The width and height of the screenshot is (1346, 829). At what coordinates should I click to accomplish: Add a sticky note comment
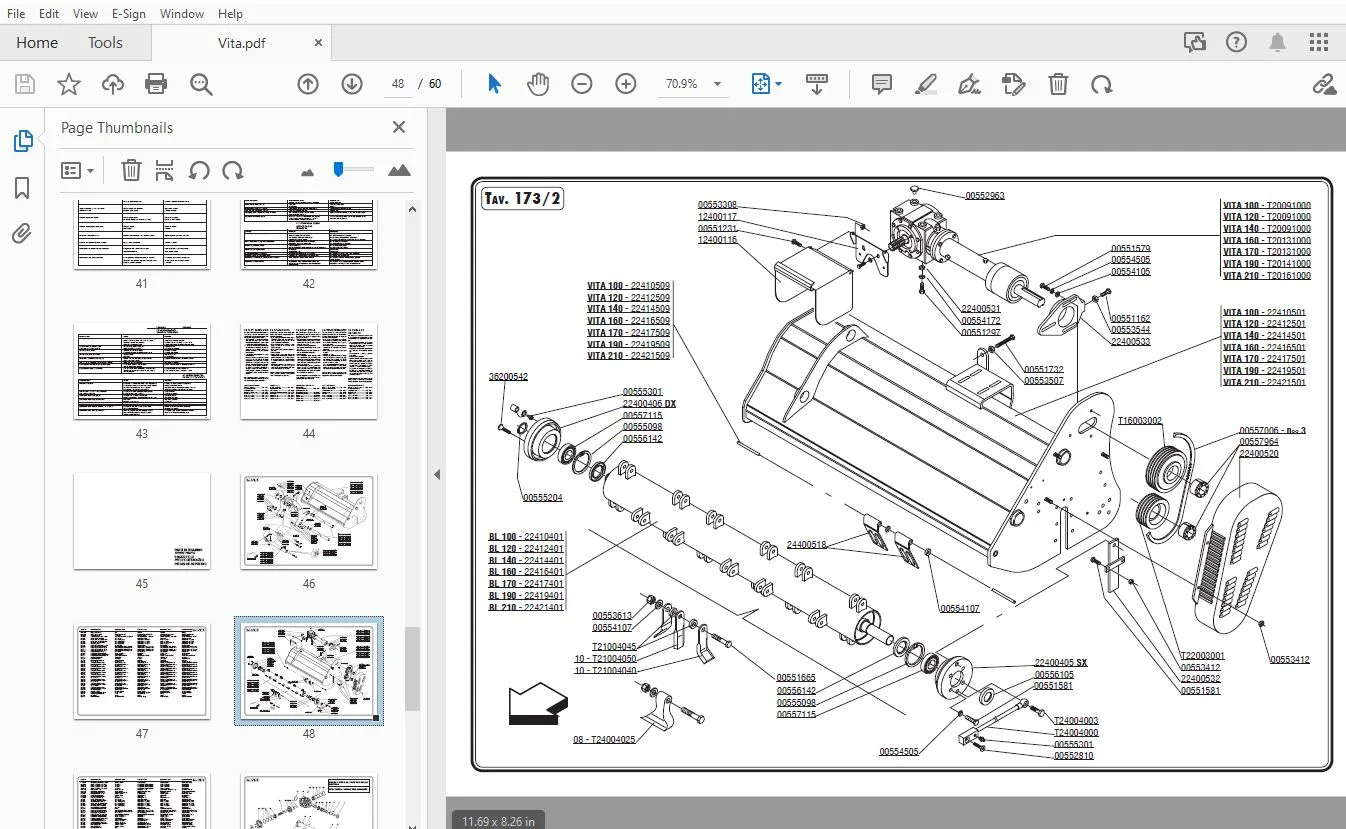tap(882, 84)
